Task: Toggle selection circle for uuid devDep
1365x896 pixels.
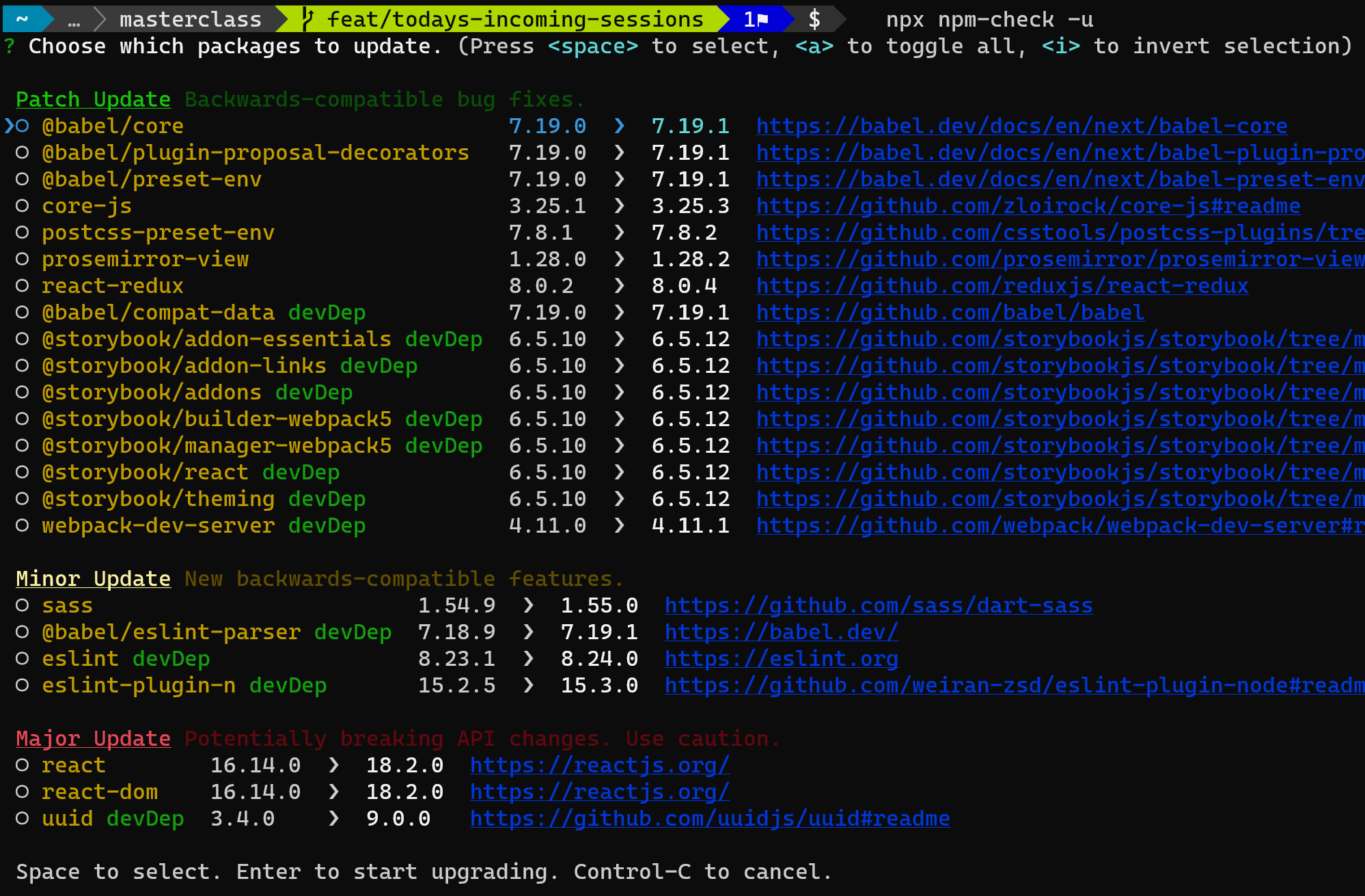Action: pos(23,819)
